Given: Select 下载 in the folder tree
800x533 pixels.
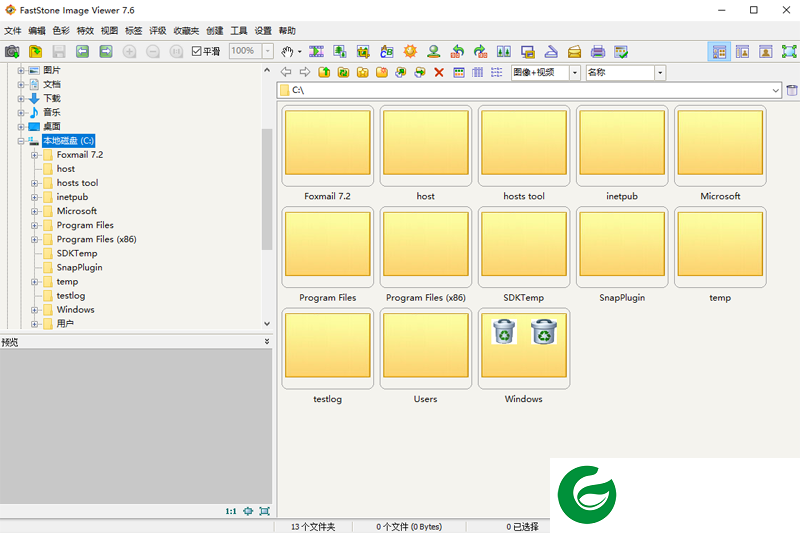Looking at the screenshot, I should [52, 98].
